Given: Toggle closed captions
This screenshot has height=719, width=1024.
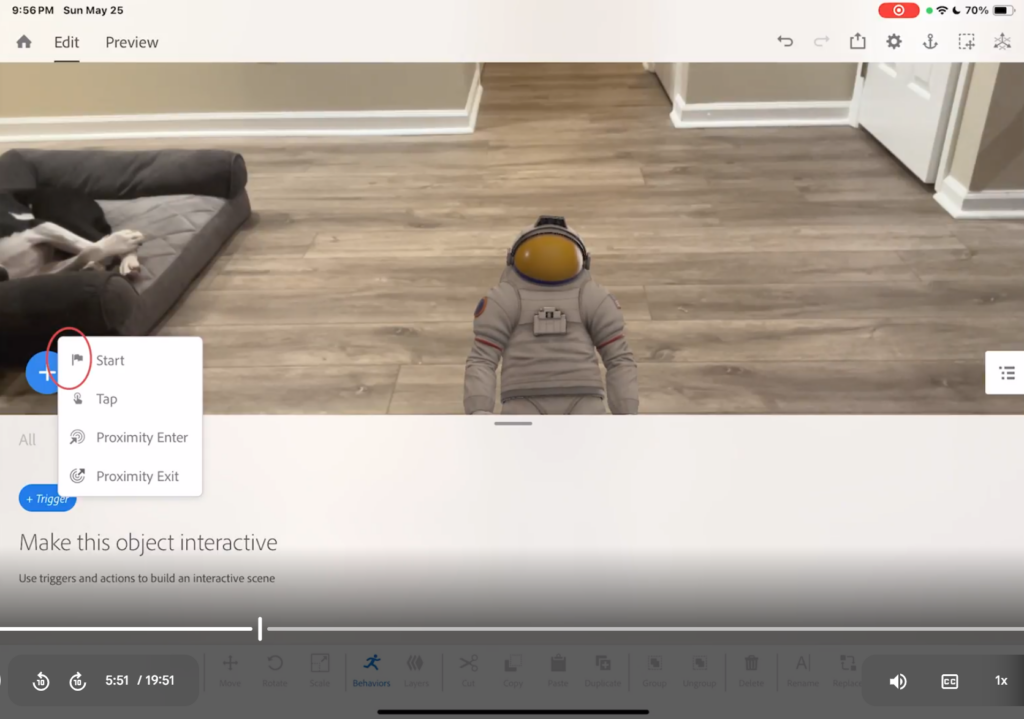Looking at the screenshot, I should (x=950, y=681).
